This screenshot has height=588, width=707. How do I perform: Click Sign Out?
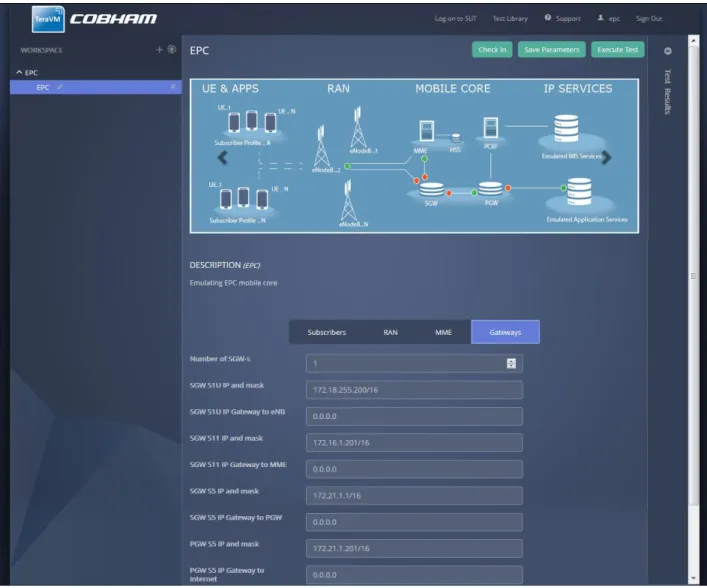point(649,18)
